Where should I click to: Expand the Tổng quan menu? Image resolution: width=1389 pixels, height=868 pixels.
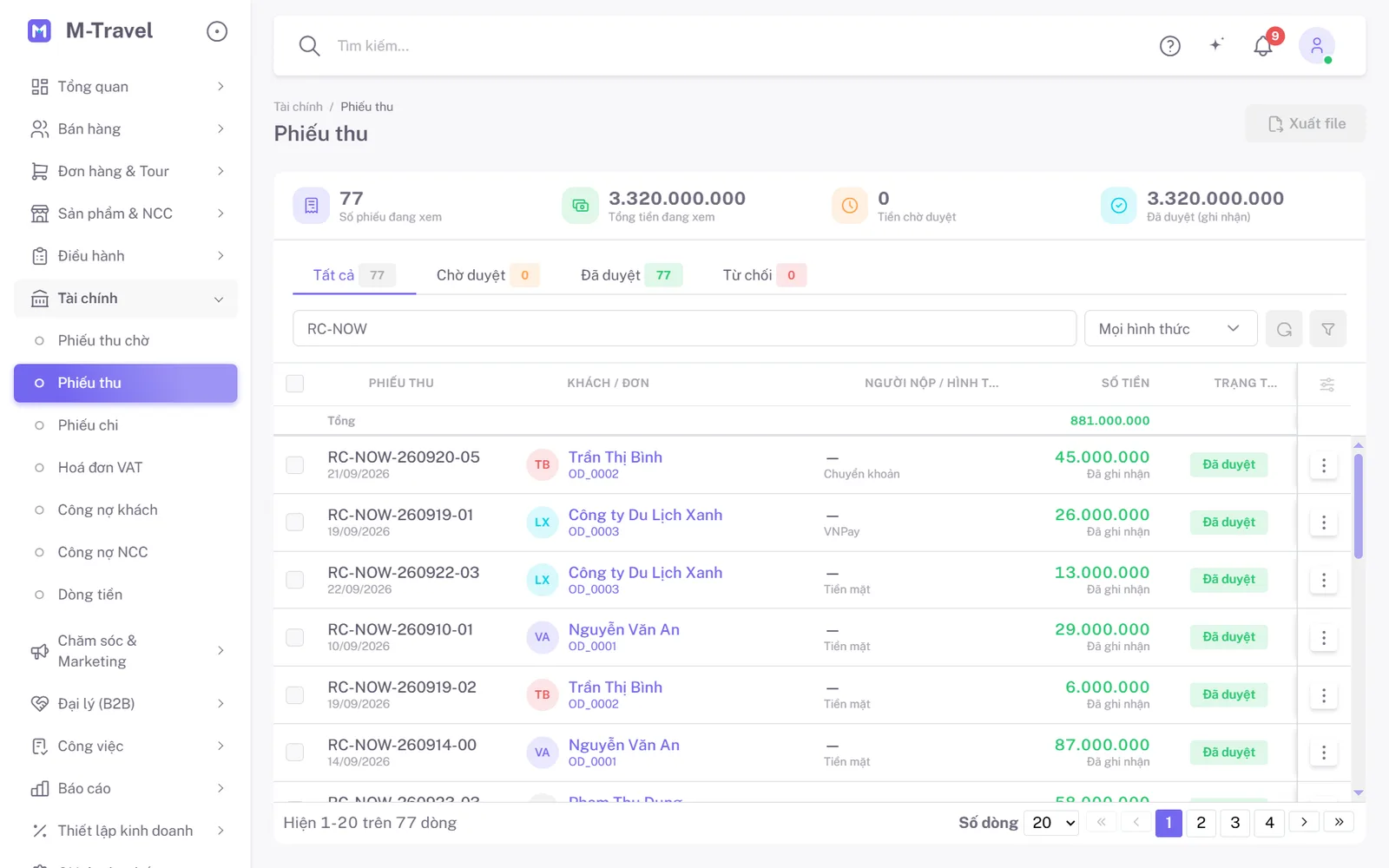pos(126,87)
